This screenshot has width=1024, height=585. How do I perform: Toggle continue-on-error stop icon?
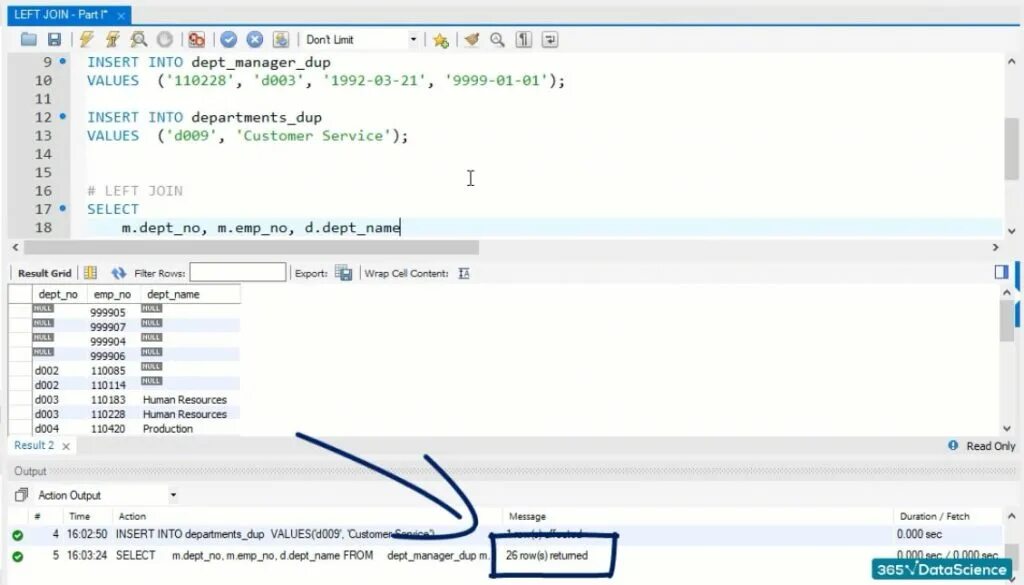[196, 40]
